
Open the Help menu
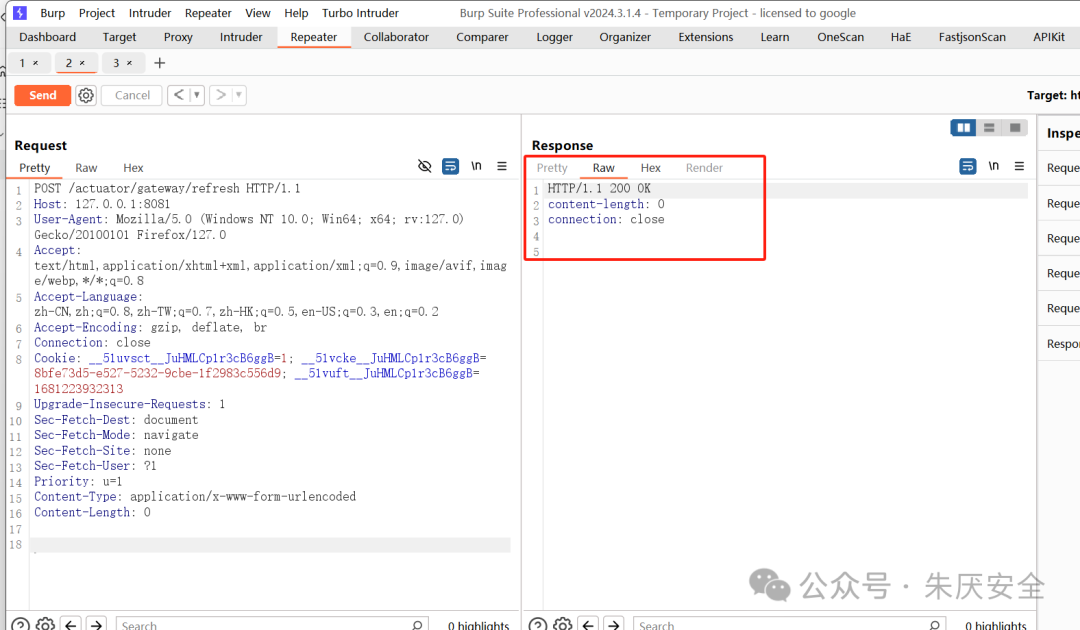(296, 13)
